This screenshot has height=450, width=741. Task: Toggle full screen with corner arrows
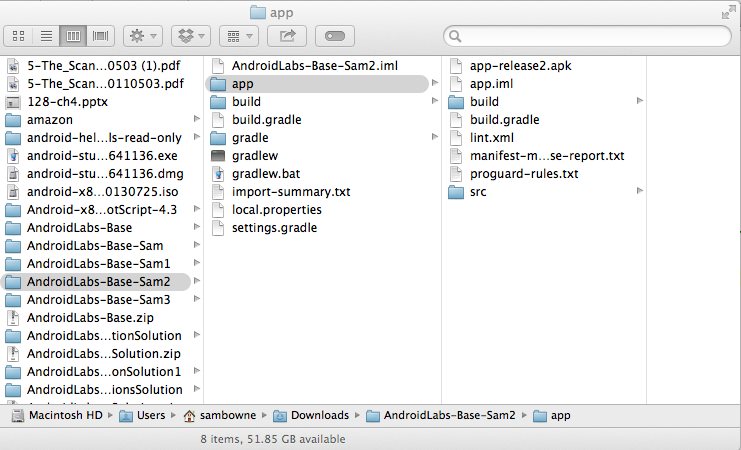coord(727,12)
